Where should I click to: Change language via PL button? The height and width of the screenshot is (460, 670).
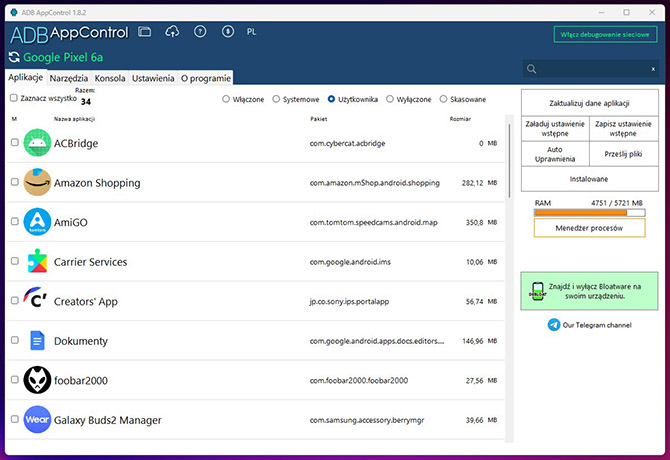point(251,32)
